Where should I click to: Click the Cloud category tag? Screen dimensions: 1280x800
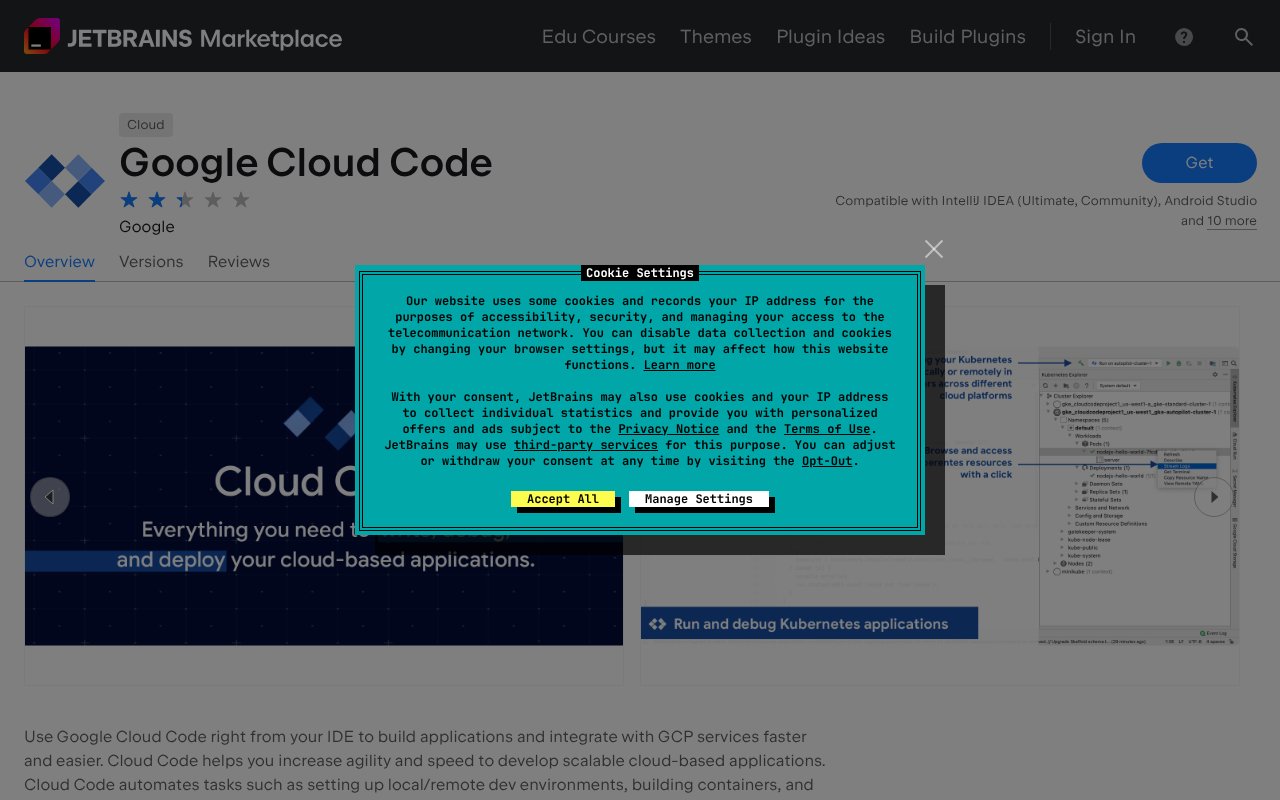point(145,125)
